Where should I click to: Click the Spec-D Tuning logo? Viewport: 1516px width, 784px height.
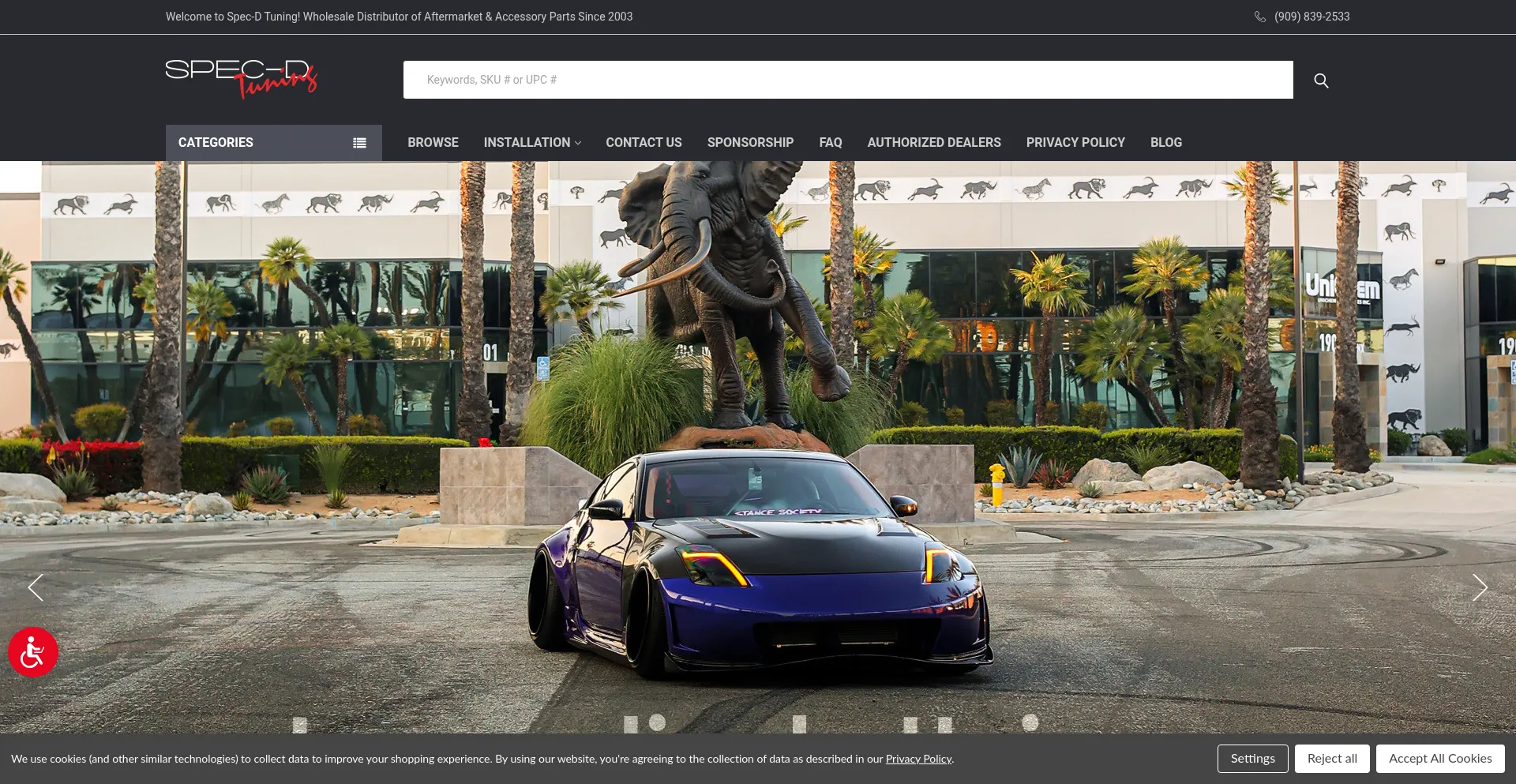pyautogui.click(x=242, y=79)
